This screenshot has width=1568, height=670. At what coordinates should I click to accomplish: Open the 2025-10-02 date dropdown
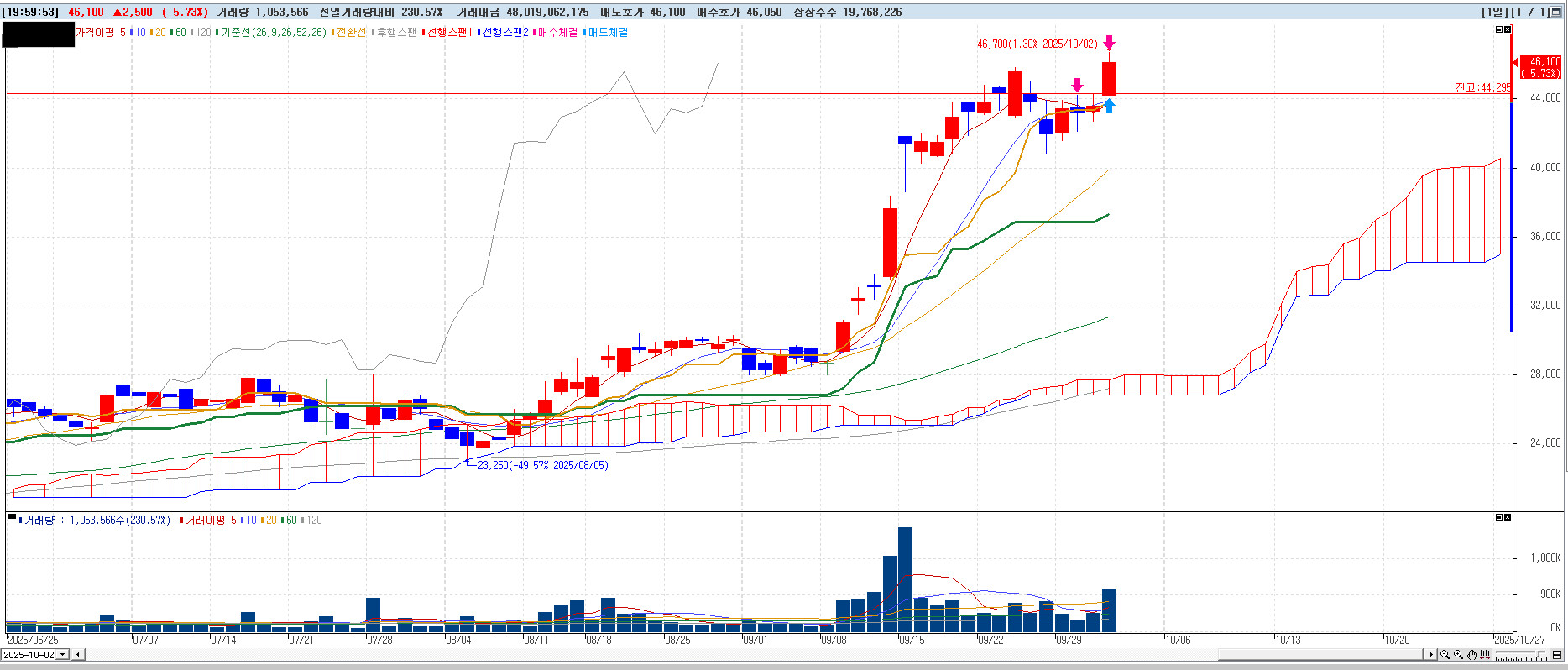63,655
